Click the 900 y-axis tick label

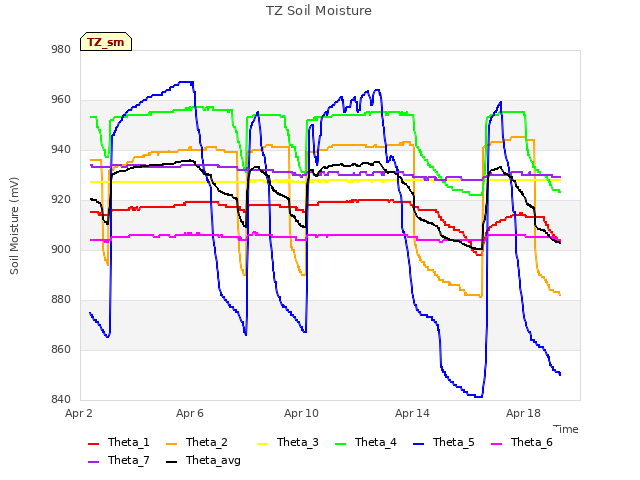coord(61,249)
